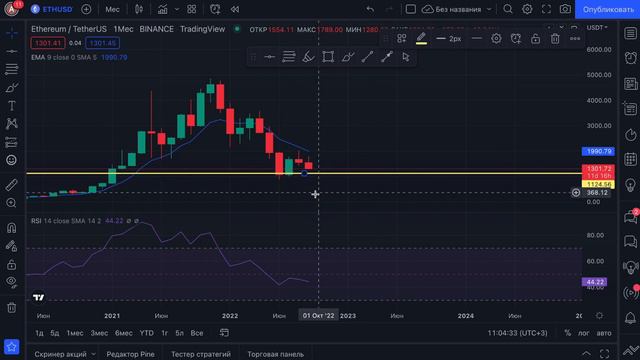This screenshot has width=640, height=360.
Task: Open drawing settings gear in floating toolbar
Action: [496, 38]
